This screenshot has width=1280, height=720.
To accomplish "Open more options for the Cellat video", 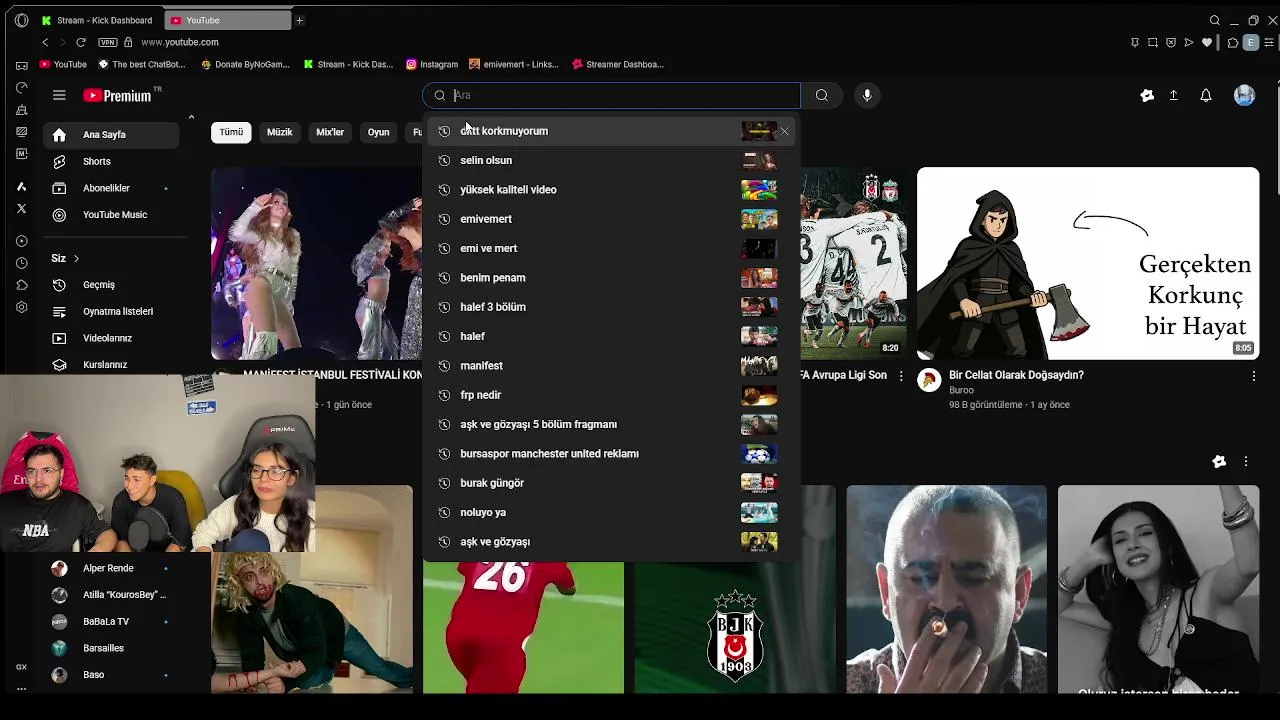I will tap(1254, 376).
